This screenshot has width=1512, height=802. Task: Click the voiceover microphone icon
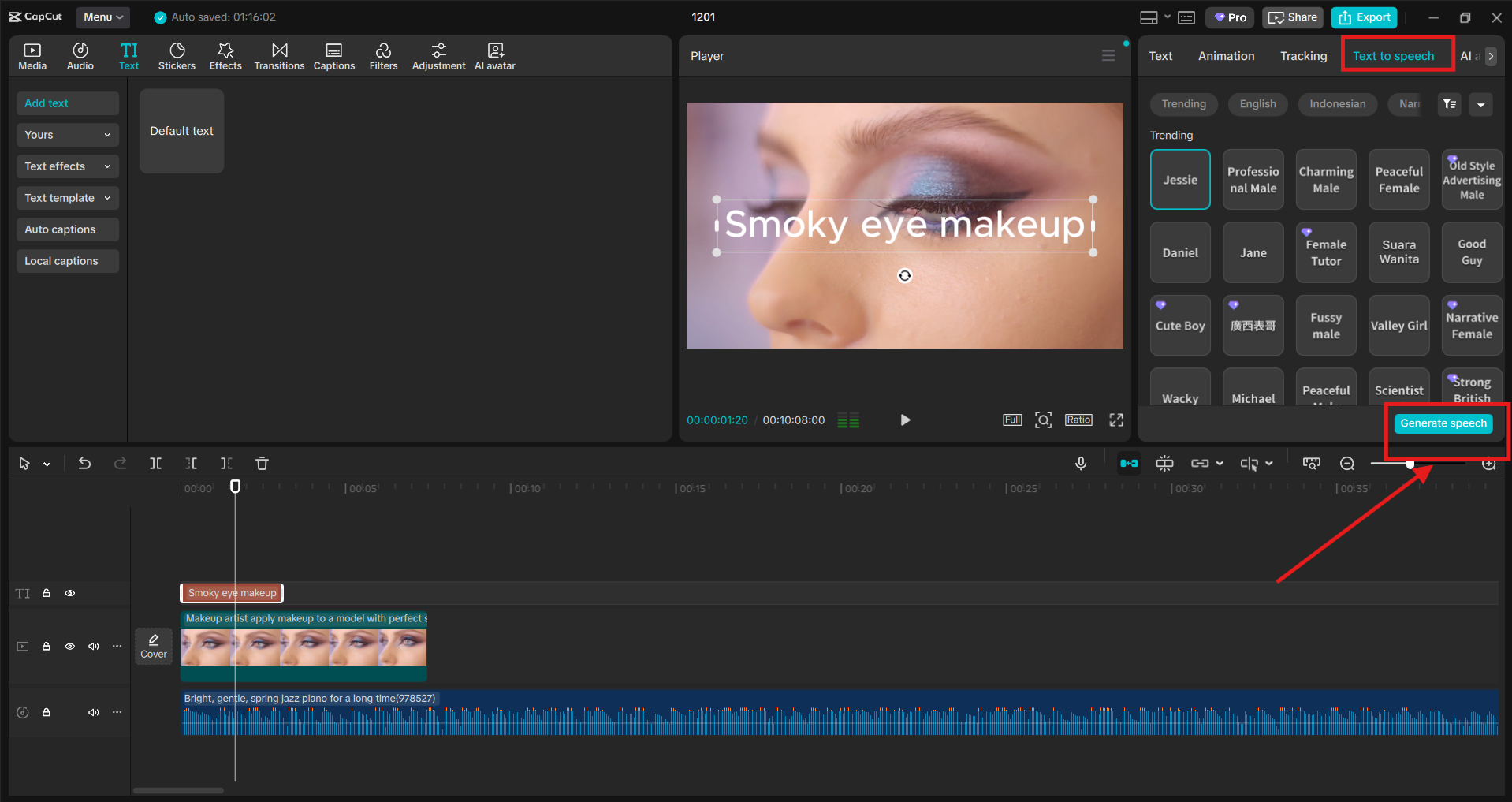coord(1081,464)
